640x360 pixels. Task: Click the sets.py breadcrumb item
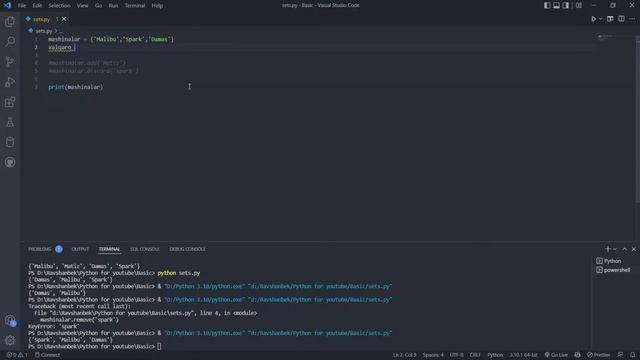(x=43, y=31)
